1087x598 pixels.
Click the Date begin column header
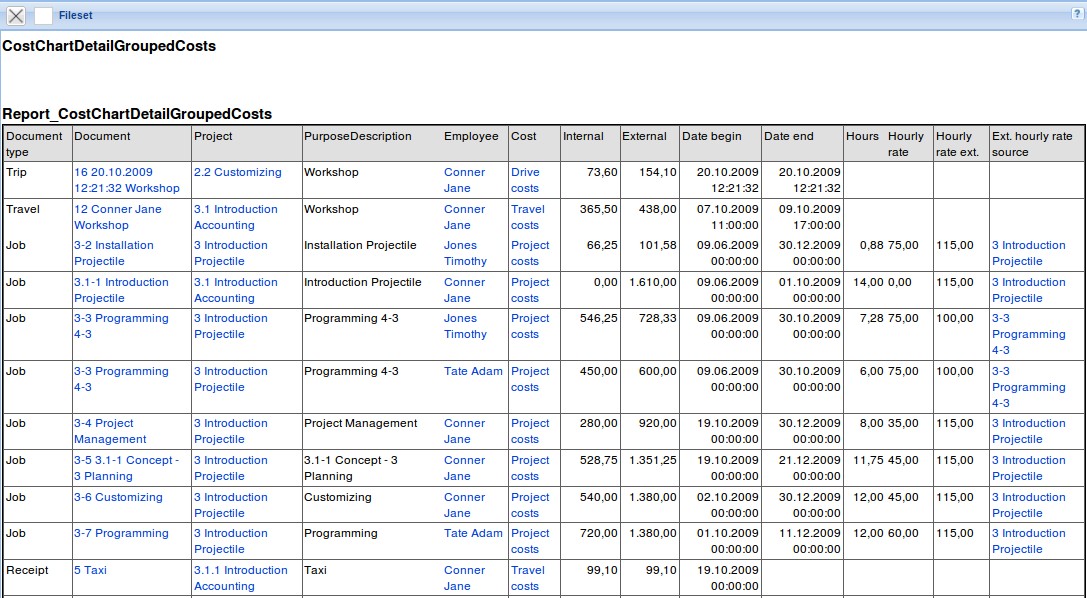(x=712, y=136)
